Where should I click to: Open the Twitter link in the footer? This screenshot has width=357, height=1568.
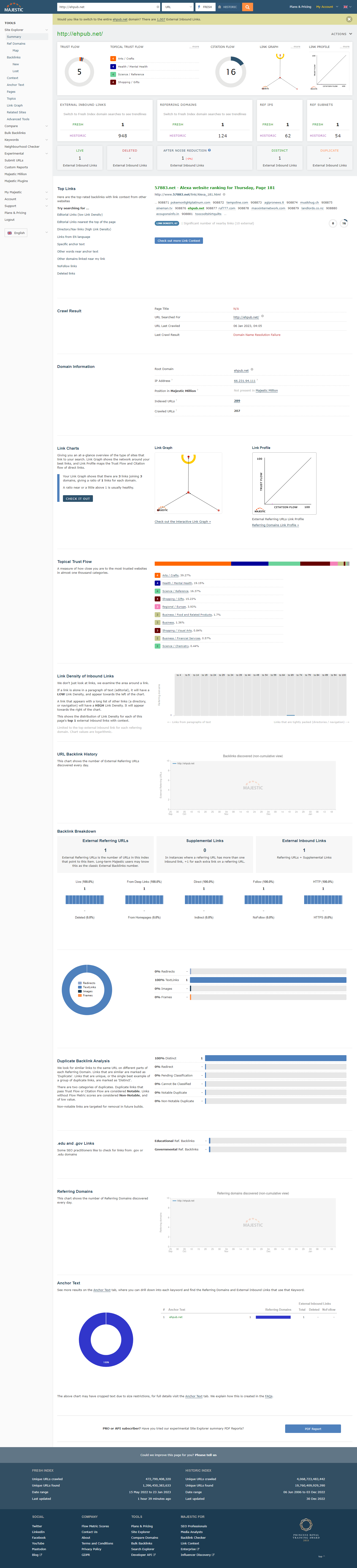pos(37,1526)
